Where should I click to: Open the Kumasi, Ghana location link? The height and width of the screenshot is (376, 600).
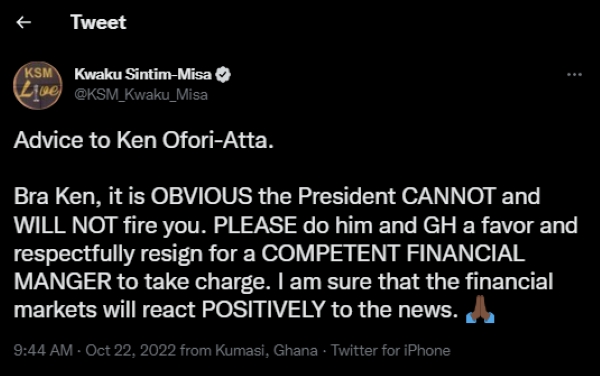coord(266,350)
